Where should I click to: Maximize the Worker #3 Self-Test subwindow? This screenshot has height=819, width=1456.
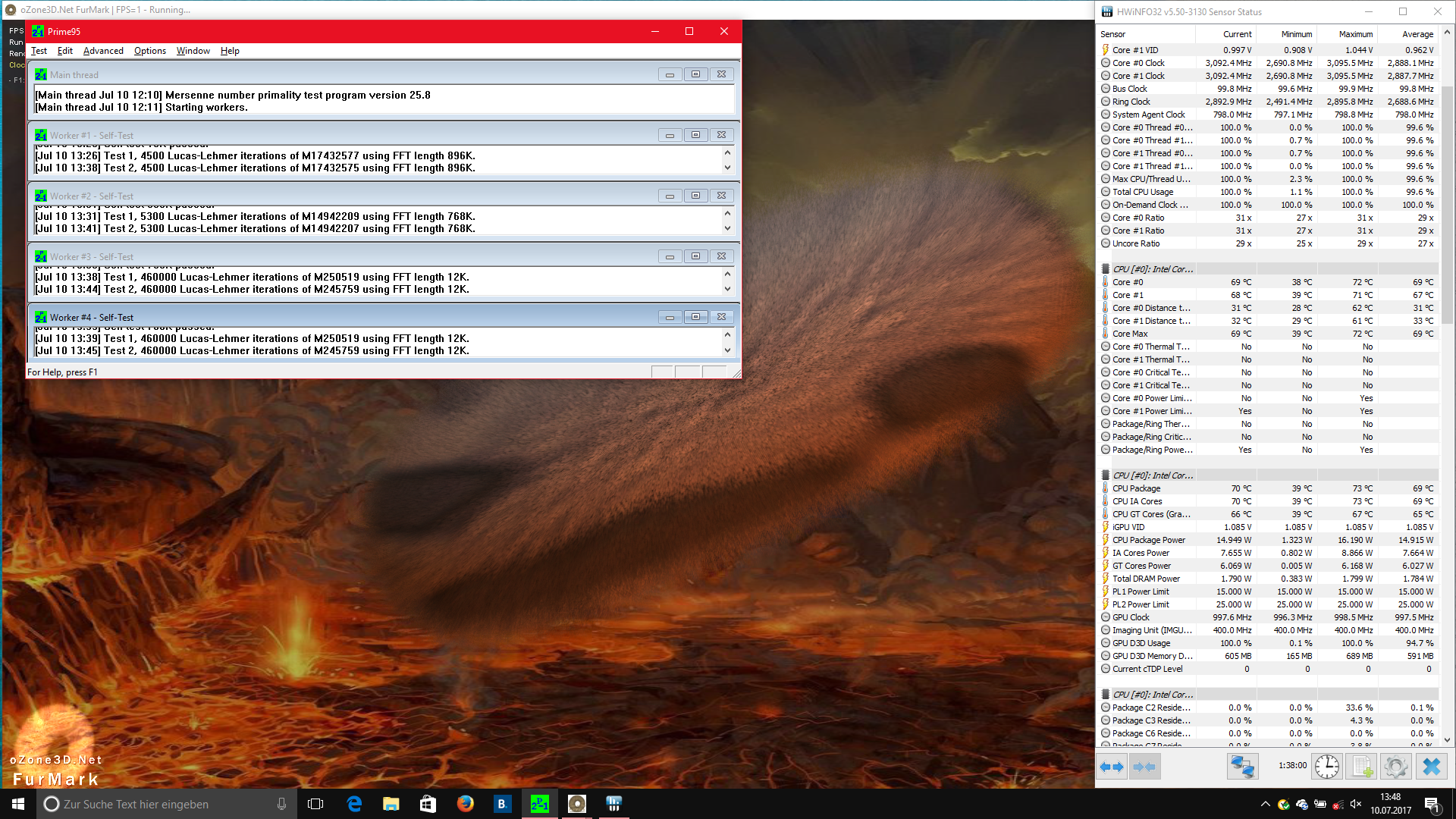(695, 256)
